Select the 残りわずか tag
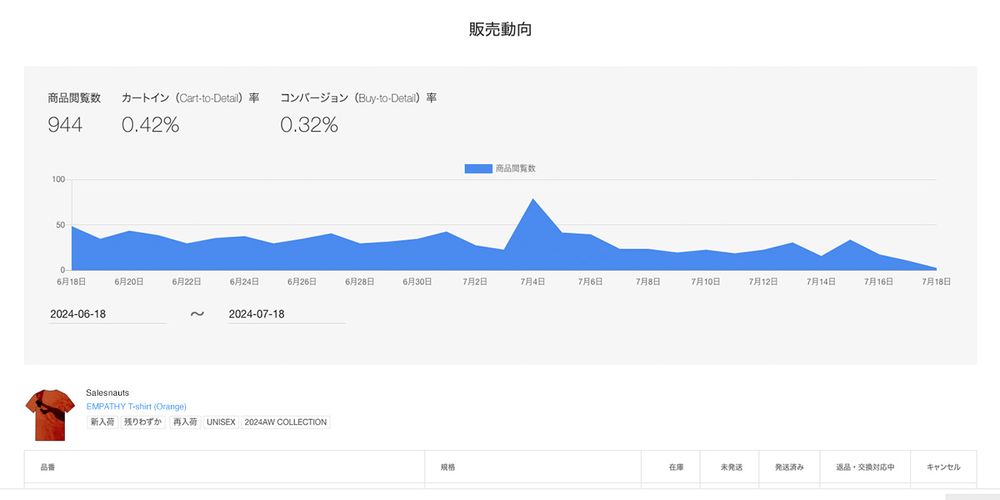 (x=142, y=423)
